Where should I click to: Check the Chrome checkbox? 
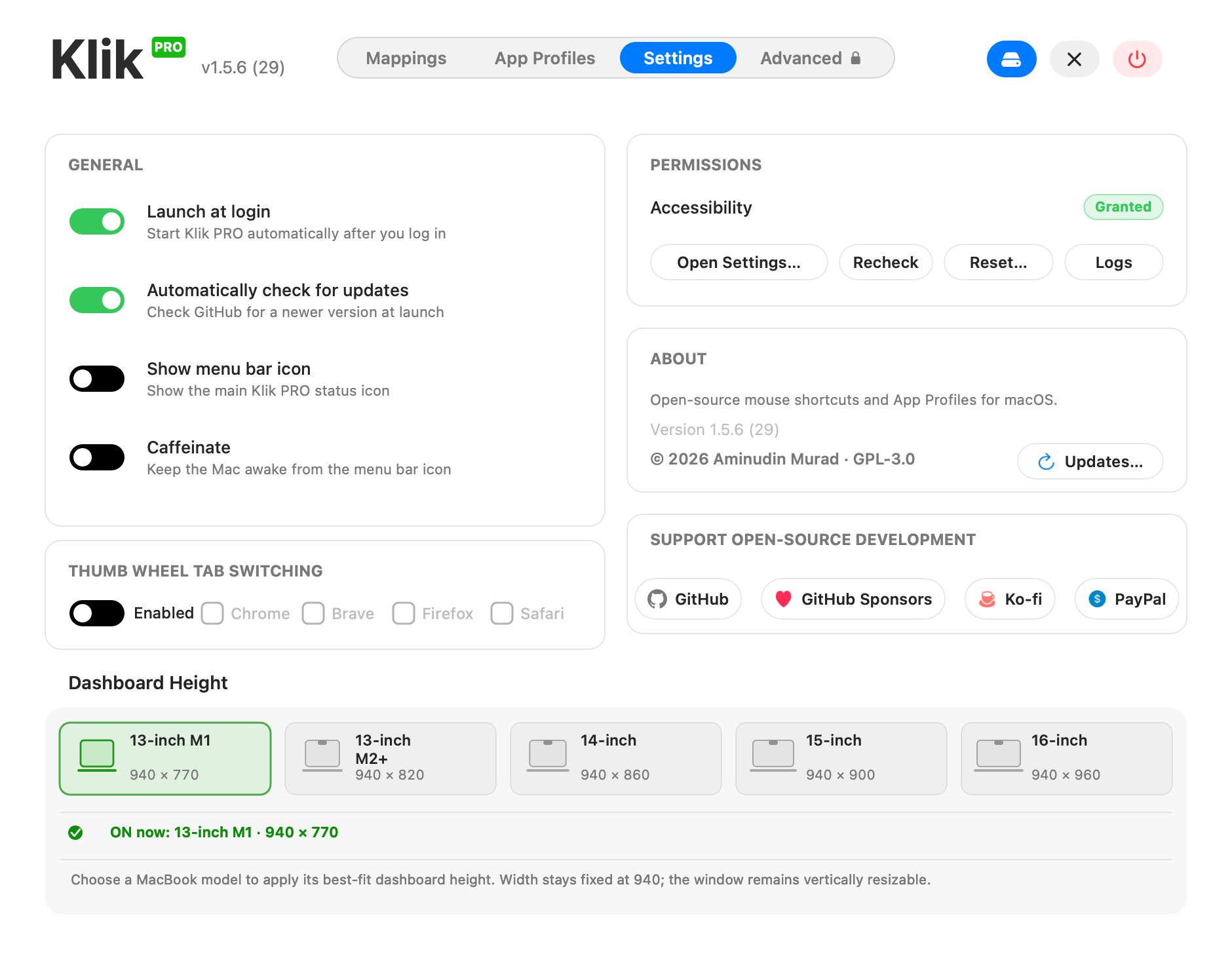click(212, 613)
